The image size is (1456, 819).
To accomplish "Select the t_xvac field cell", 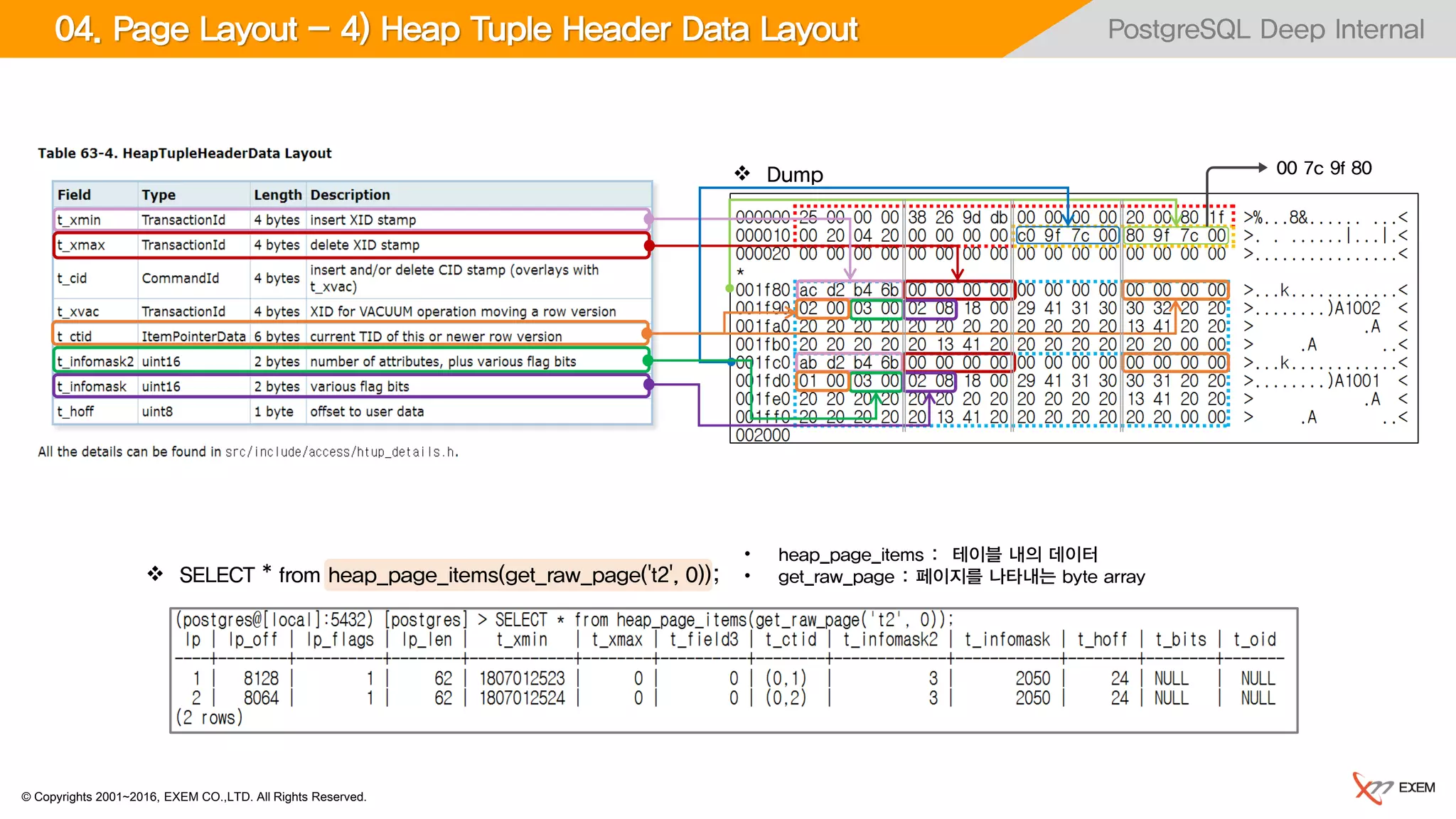I will pyautogui.click(x=95, y=311).
